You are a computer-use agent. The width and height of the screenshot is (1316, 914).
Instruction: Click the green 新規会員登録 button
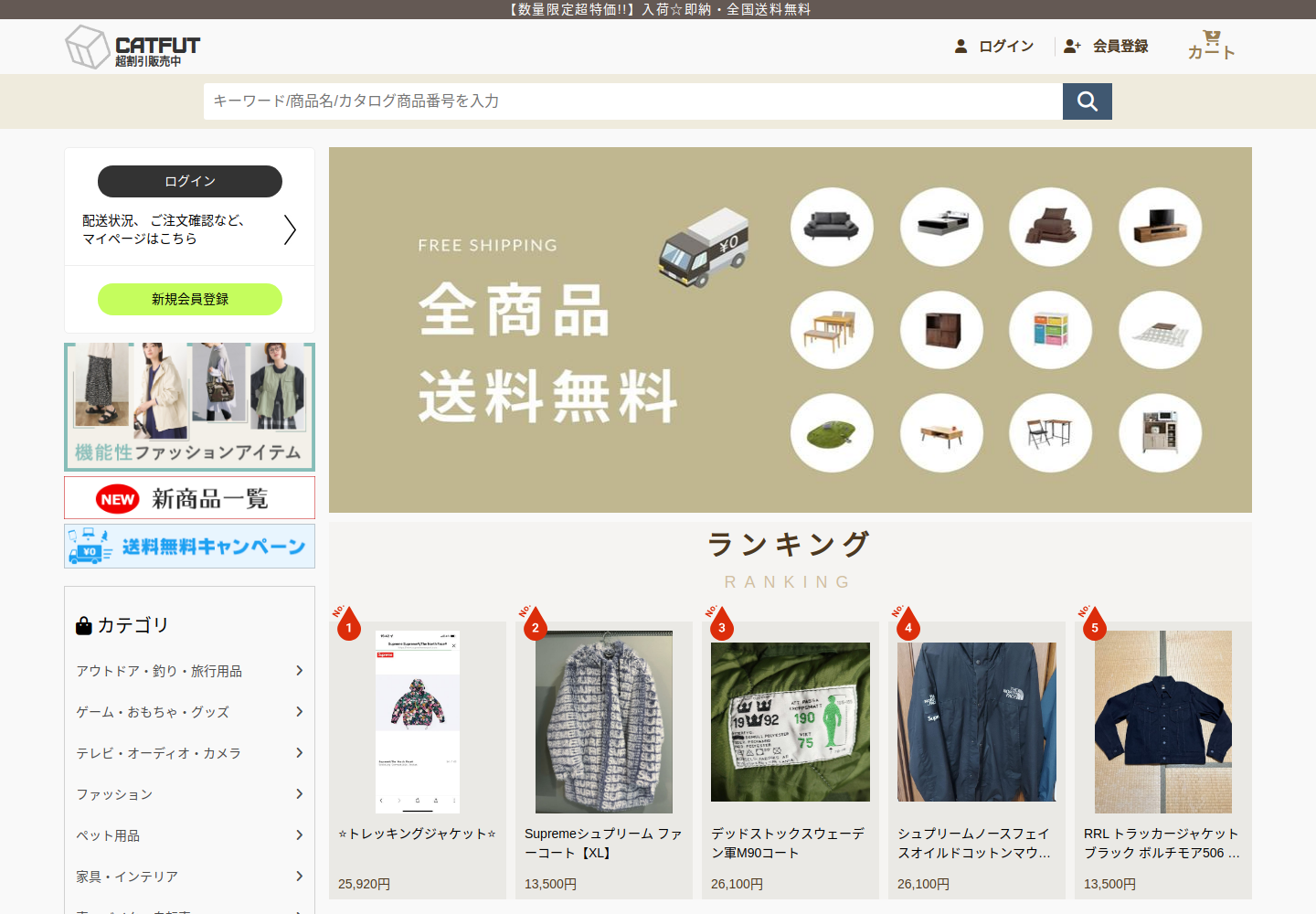190,299
